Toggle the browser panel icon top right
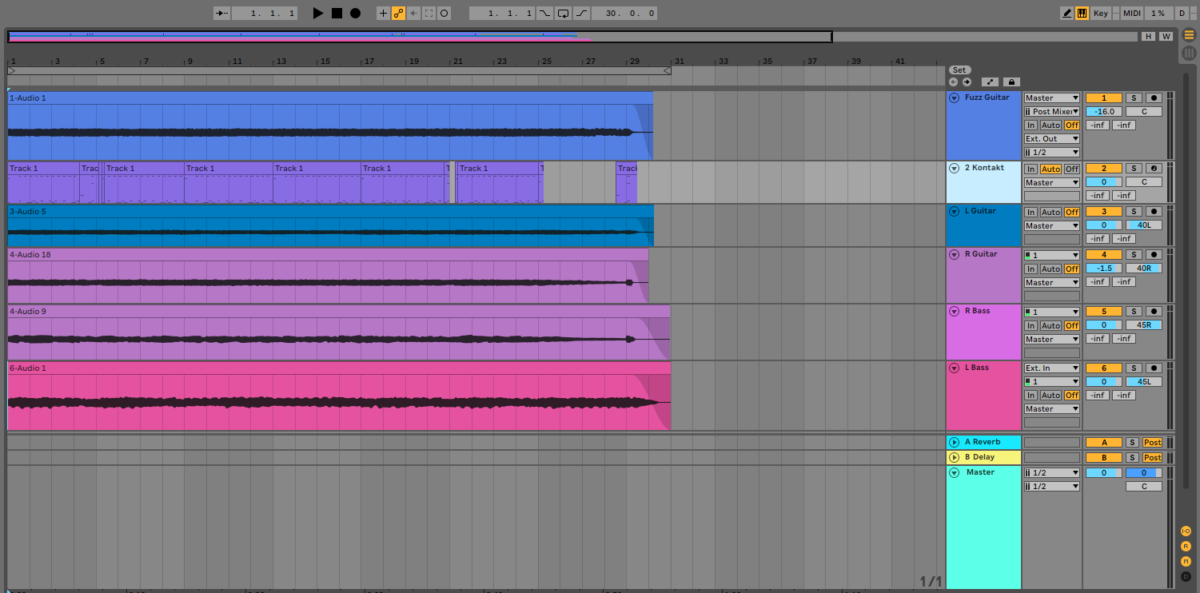 1189,33
